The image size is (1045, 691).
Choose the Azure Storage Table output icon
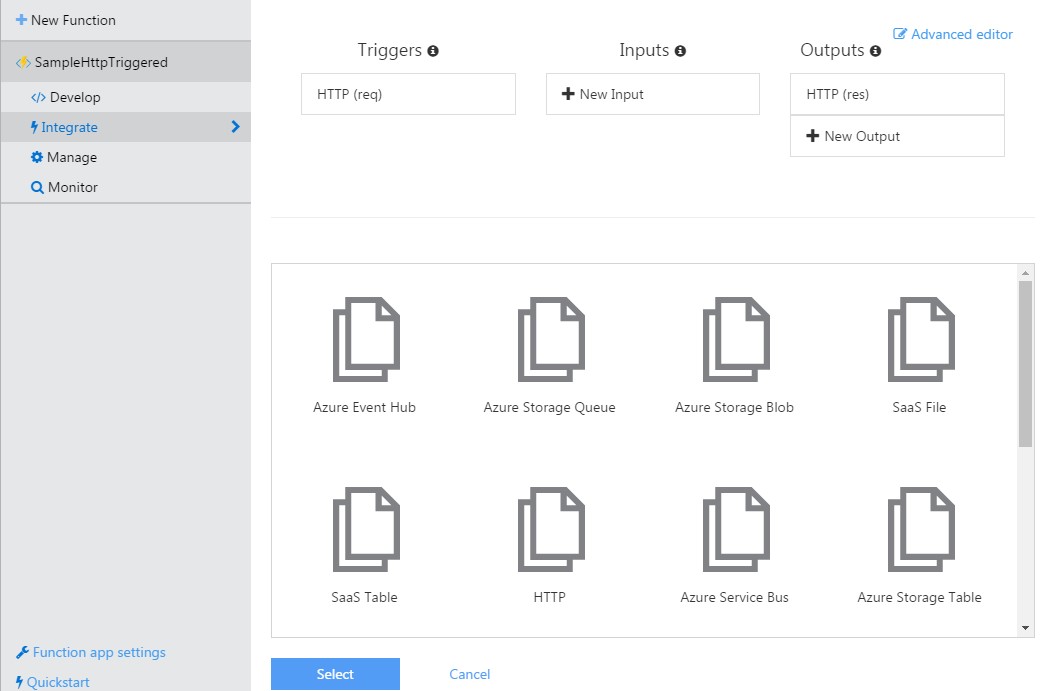[921, 529]
